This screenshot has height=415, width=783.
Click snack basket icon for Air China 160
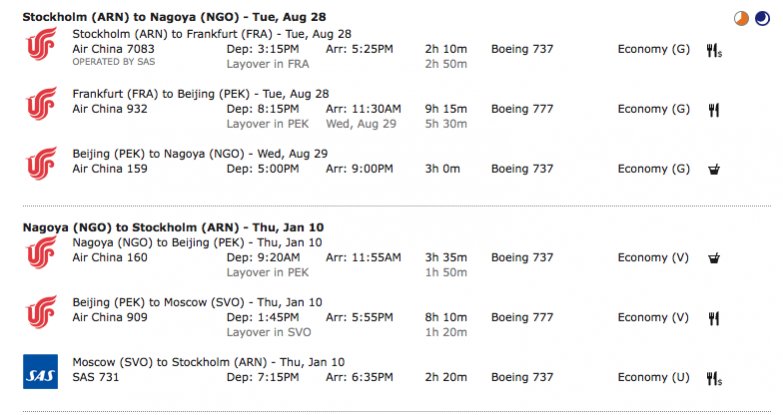pyautogui.click(x=714, y=258)
